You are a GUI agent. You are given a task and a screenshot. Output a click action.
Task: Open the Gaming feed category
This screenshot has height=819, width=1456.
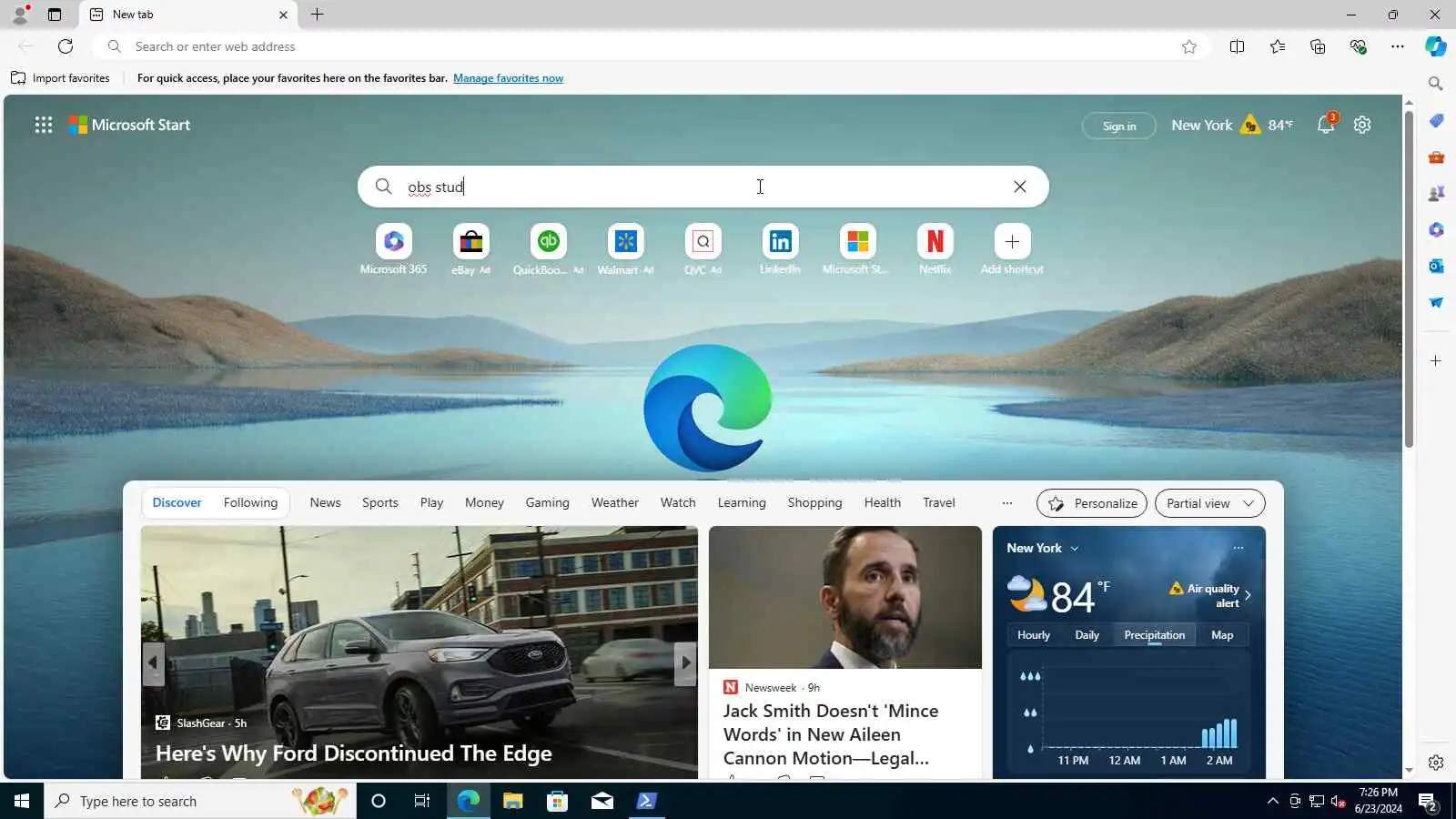(x=547, y=502)
